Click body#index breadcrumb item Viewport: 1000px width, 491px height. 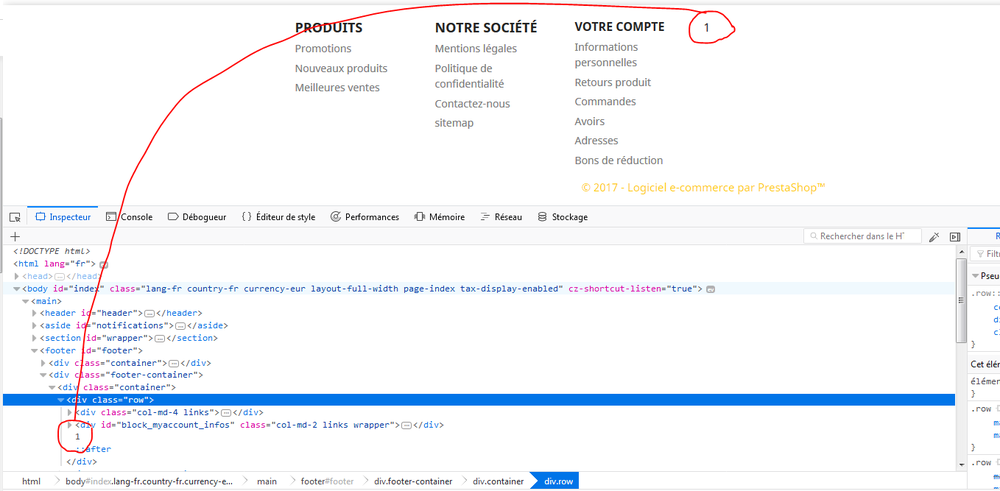pos(149,481)
